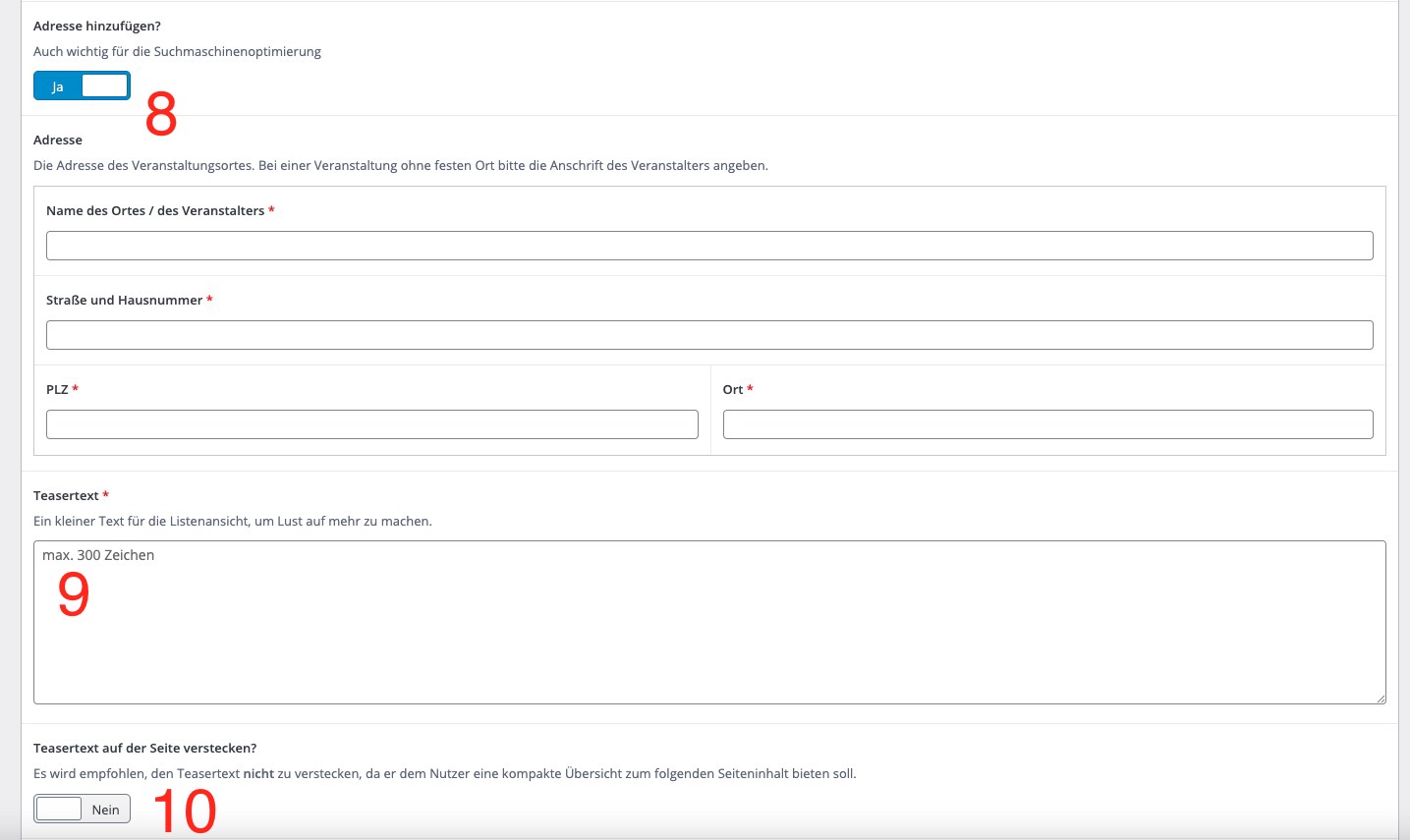
Task: Click the "Straße und Hausnummer" label
Action: 124,301
